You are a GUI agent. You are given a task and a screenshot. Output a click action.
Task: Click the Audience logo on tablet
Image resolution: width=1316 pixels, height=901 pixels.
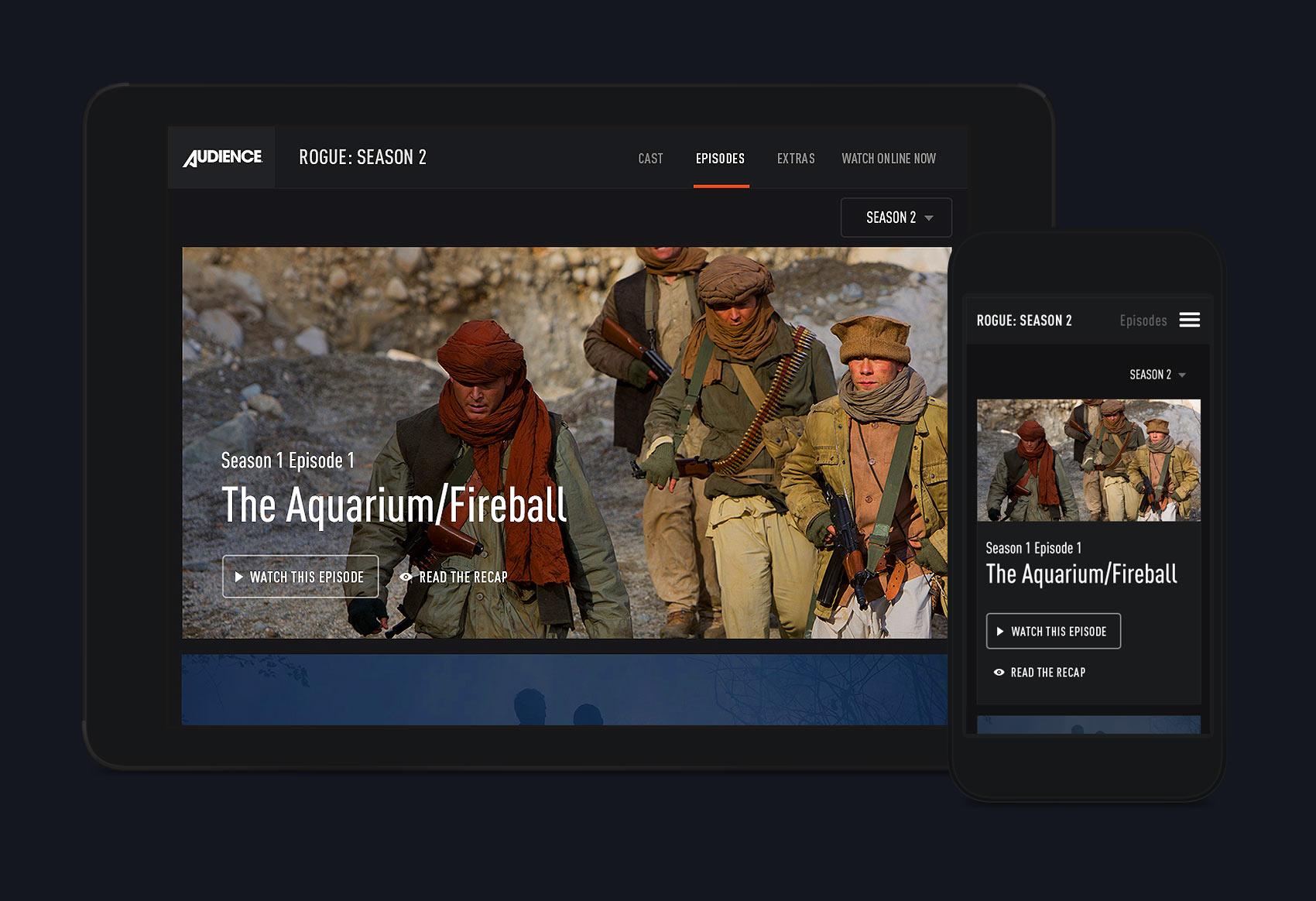pos(222,157)
